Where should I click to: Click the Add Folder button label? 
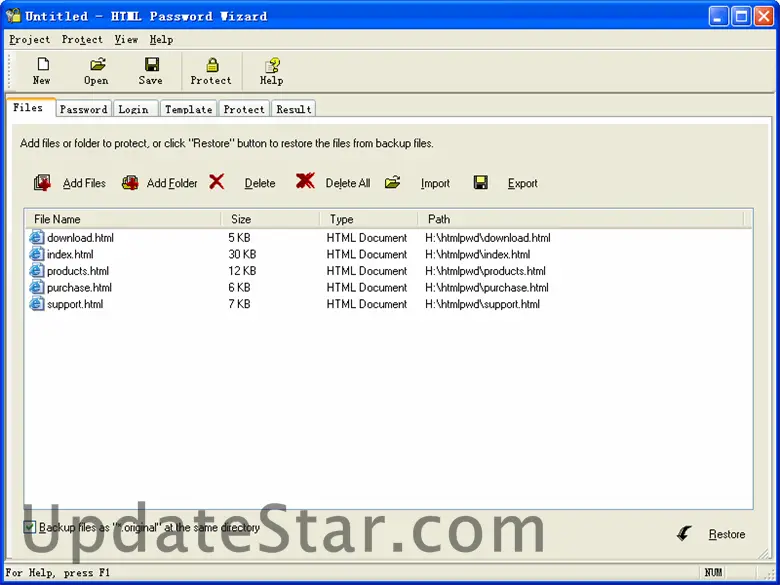[x=172, y=183]
